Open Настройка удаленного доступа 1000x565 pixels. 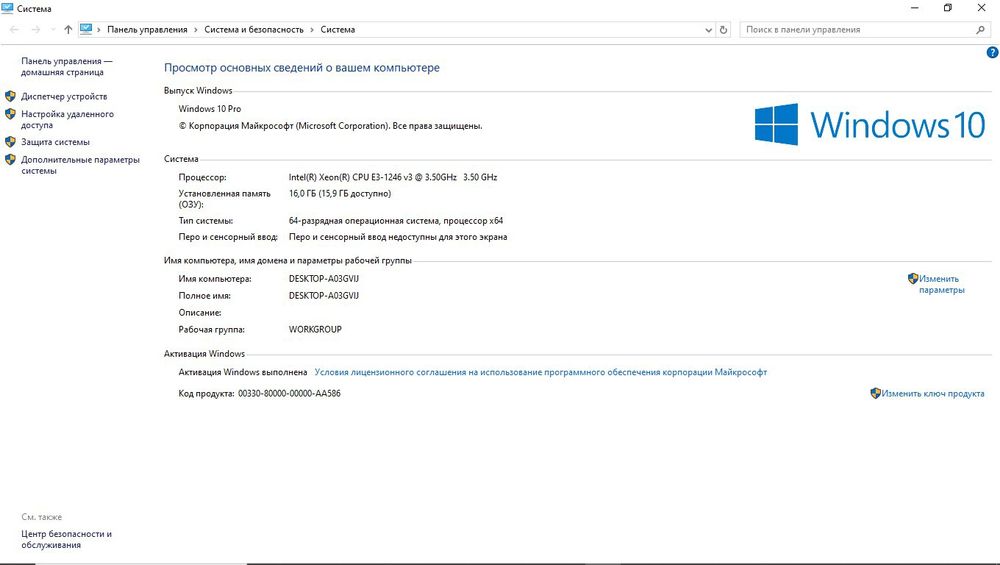67,119
